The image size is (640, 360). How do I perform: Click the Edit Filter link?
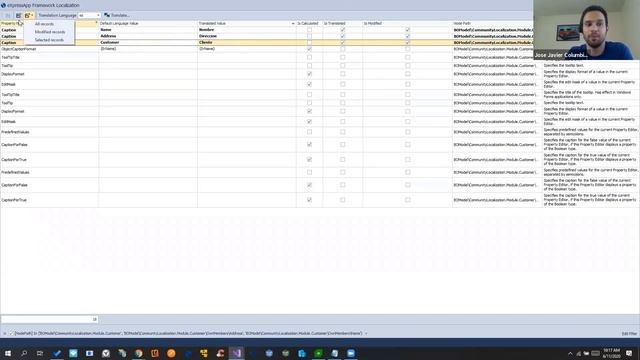(x=629, y=333)
